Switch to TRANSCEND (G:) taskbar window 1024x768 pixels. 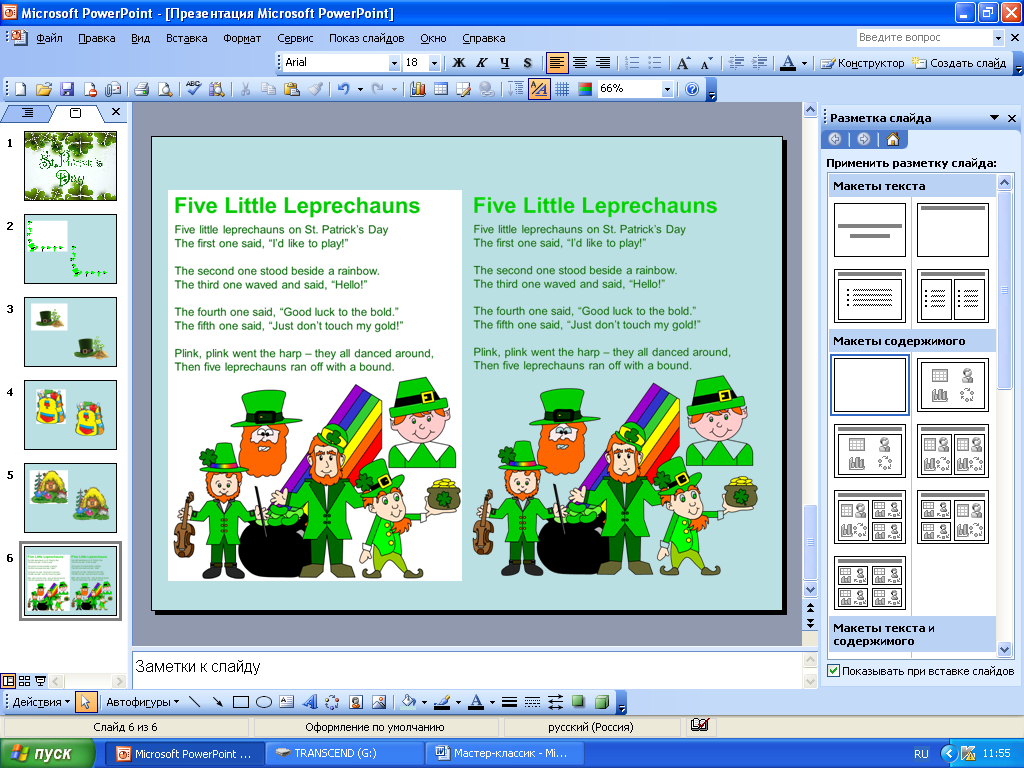(x=345, y=753)
